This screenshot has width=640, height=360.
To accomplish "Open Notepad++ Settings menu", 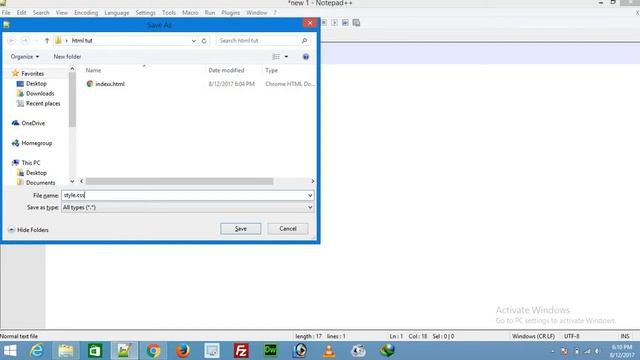I will pos(145,13).
